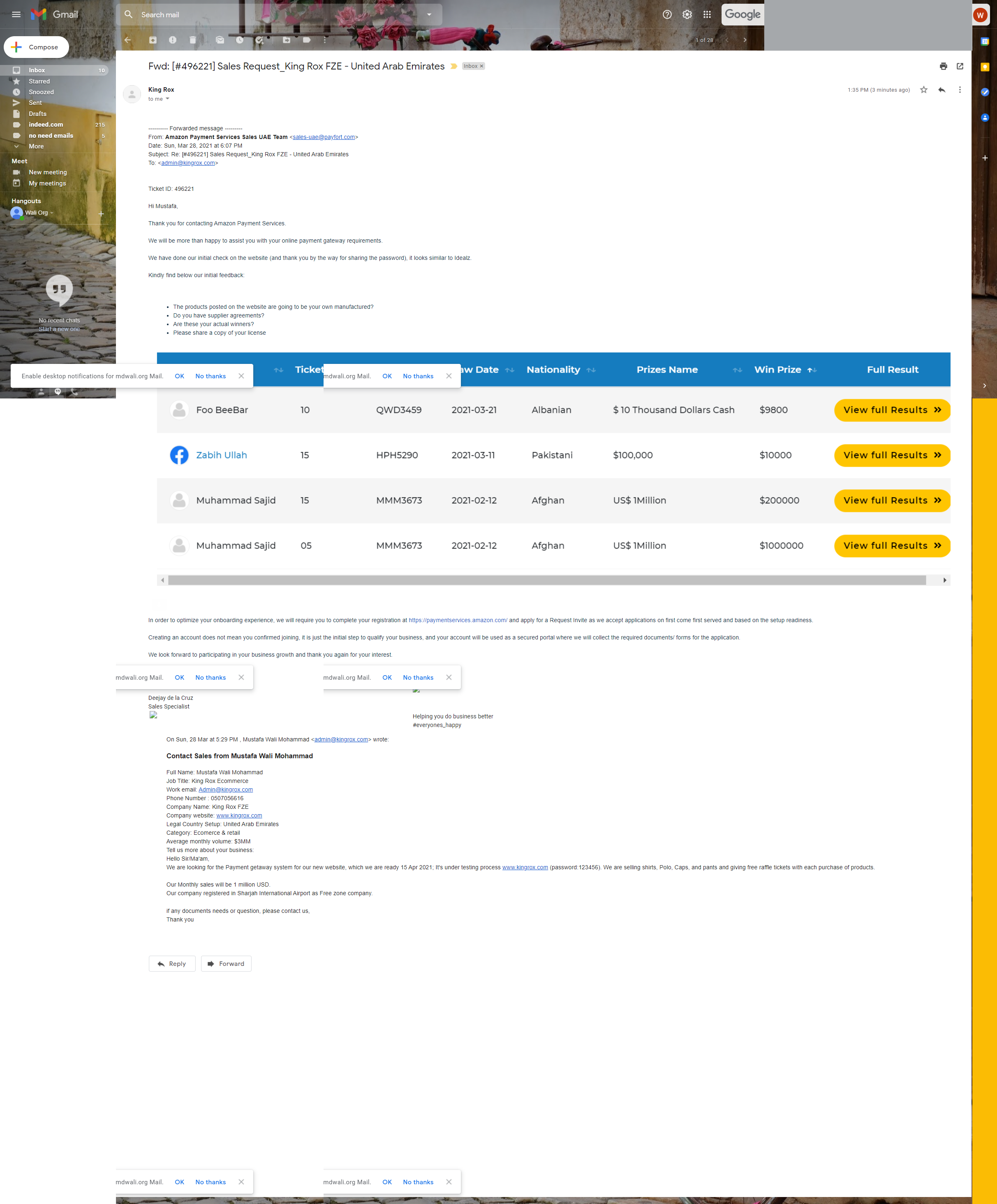Archive this email conversation

click(x=153, y=40)
